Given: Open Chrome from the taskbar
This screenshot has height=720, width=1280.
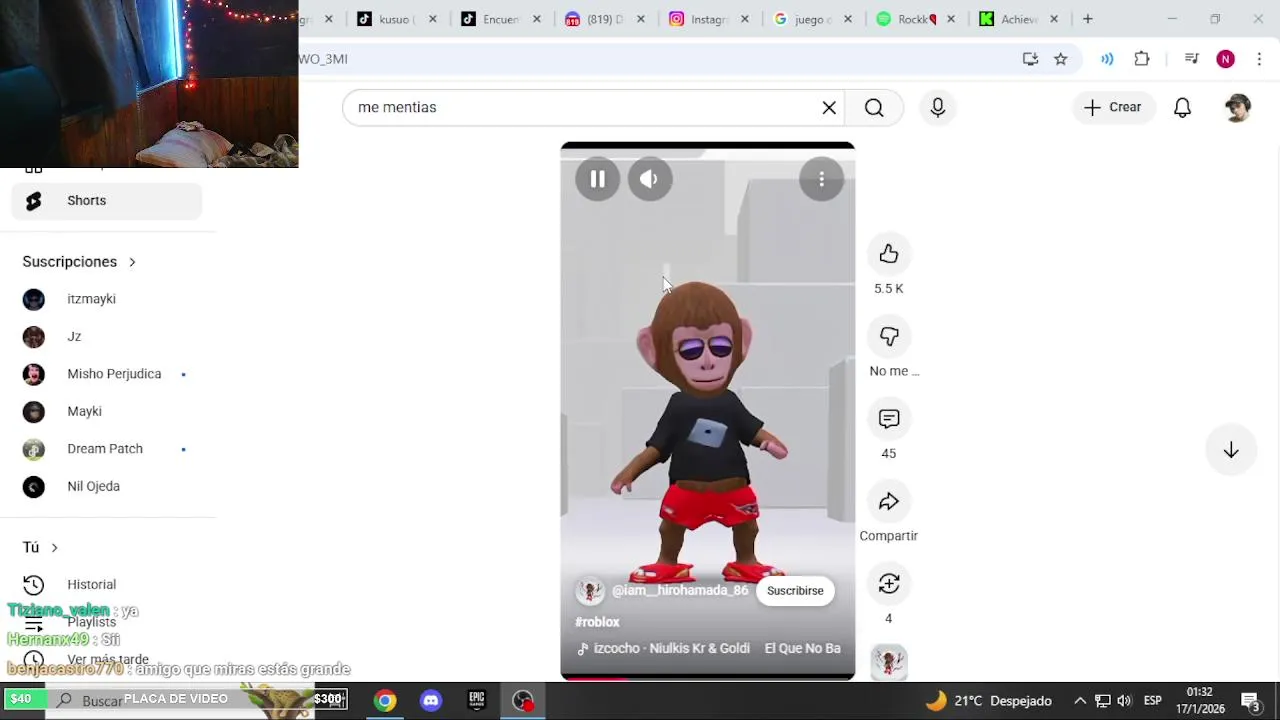Looking at the screenshot, I should [385, 701].
